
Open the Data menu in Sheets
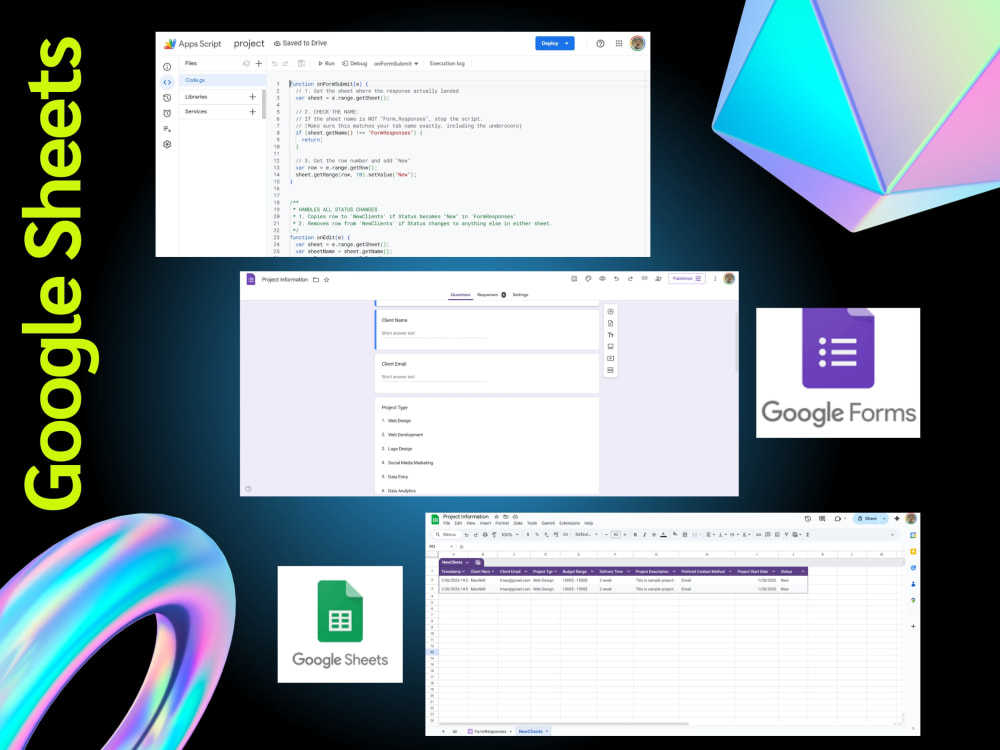[518, 523]
